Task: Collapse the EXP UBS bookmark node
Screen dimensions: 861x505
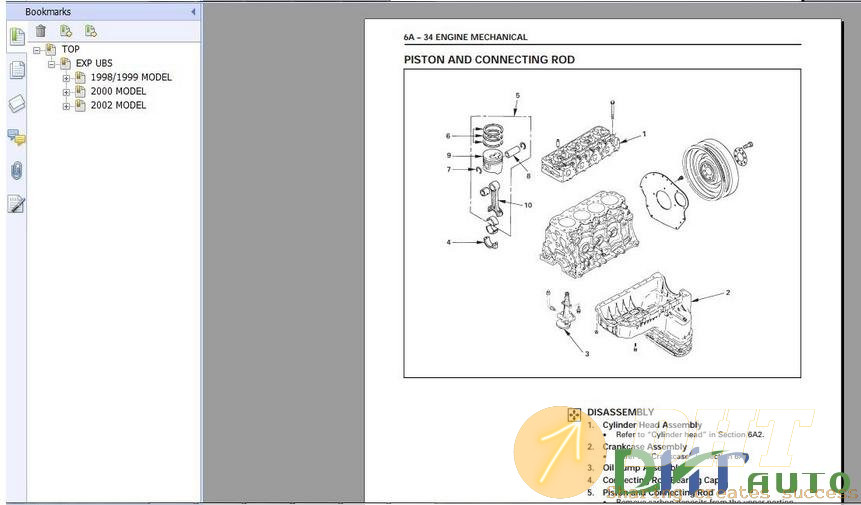Action: click(x=52, y=64)
